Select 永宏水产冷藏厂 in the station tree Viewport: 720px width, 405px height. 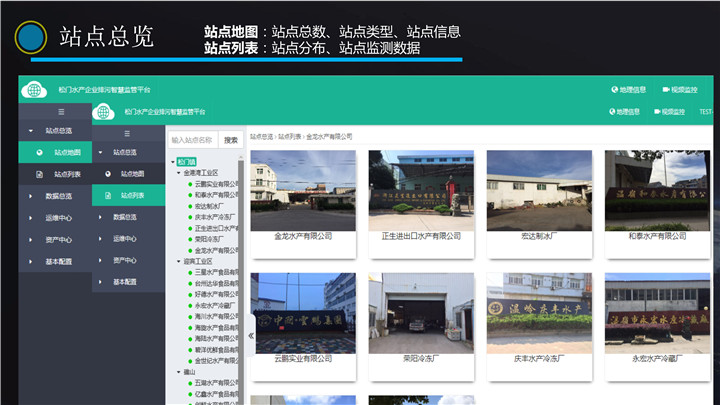(x=214, y=305)
